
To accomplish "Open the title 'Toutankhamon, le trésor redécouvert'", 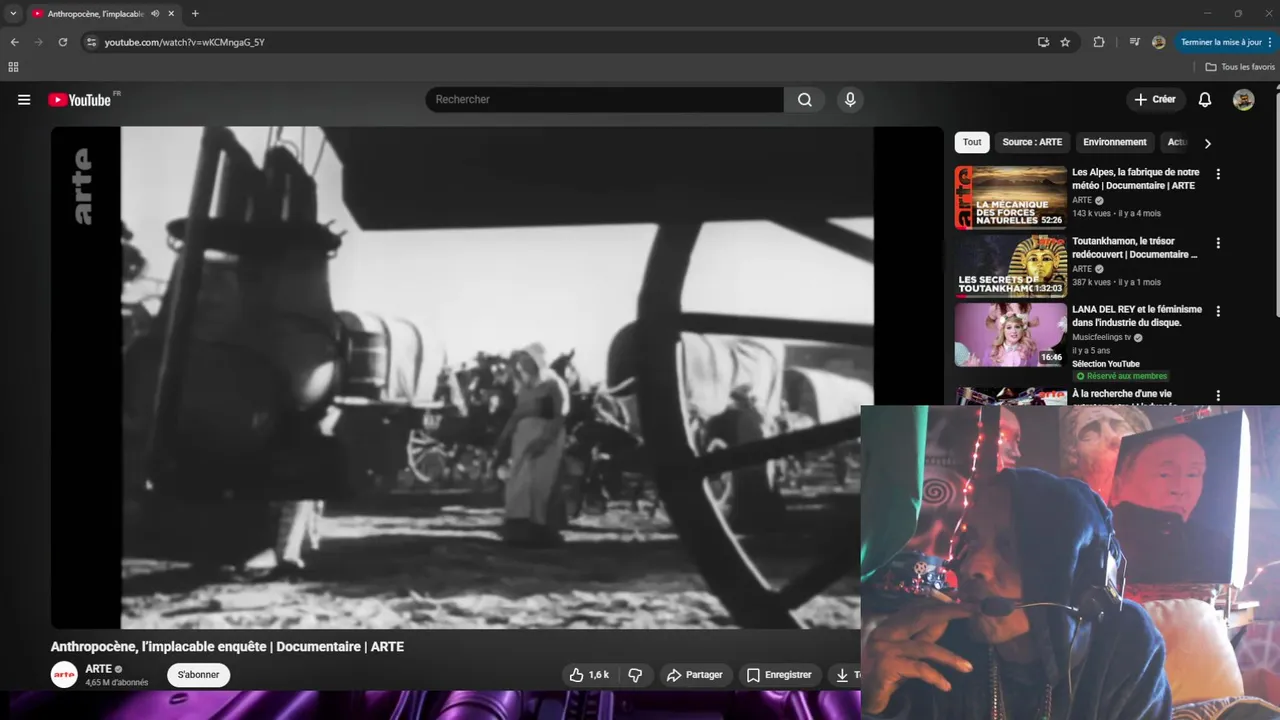I will click(1135, 248).
